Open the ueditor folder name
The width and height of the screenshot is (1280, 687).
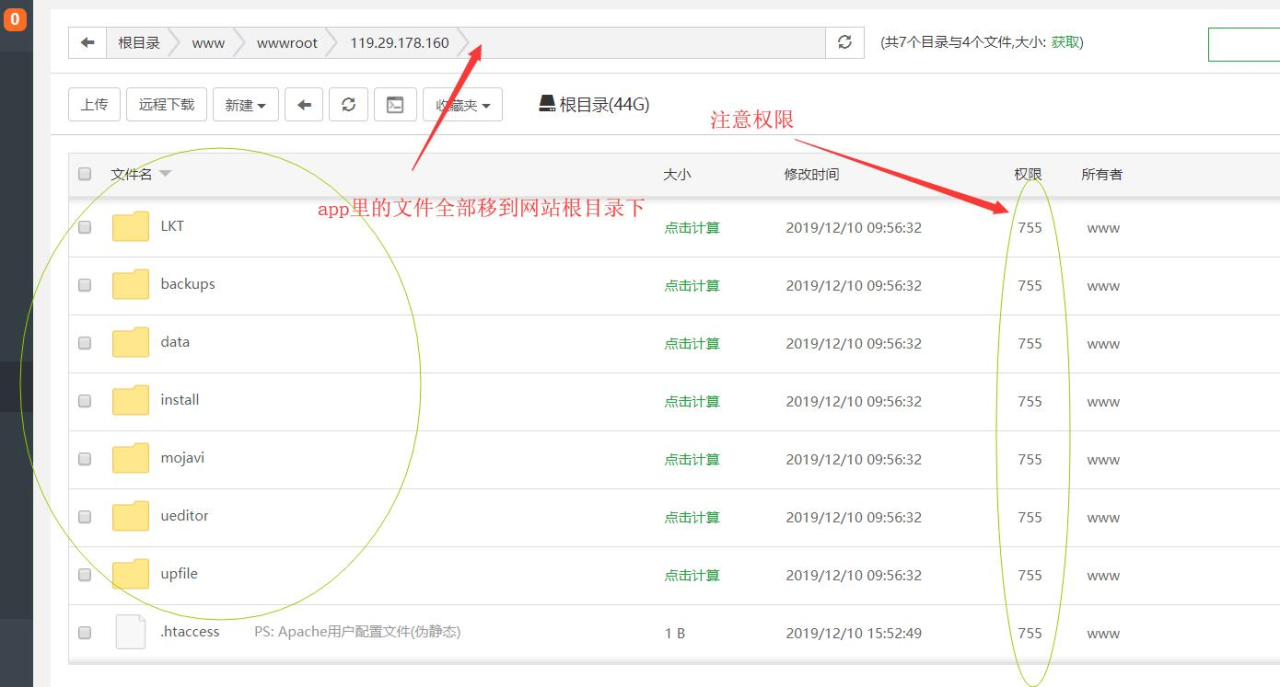(184, 516)
